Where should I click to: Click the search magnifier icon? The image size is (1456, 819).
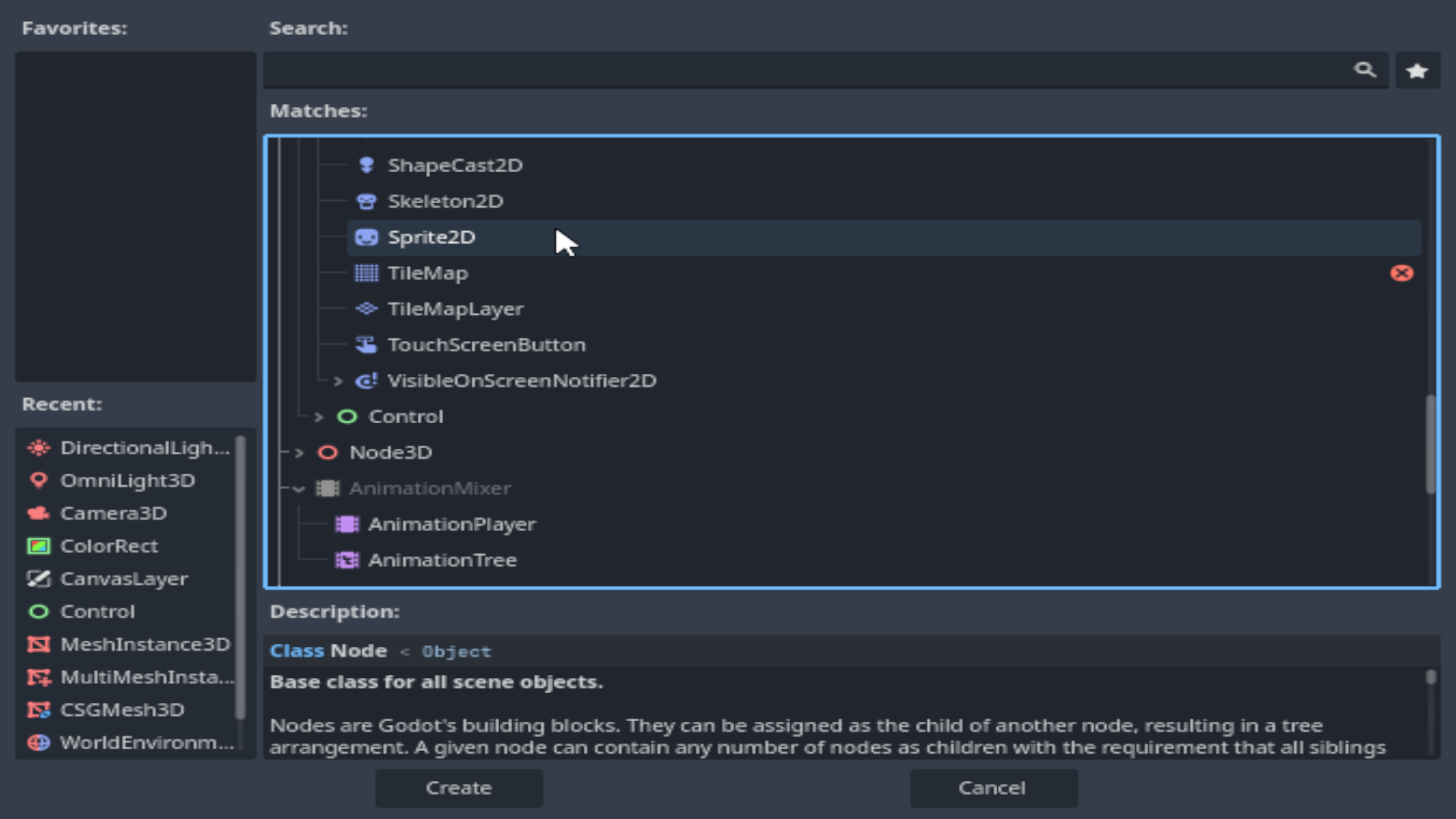tap(1364, 71)
